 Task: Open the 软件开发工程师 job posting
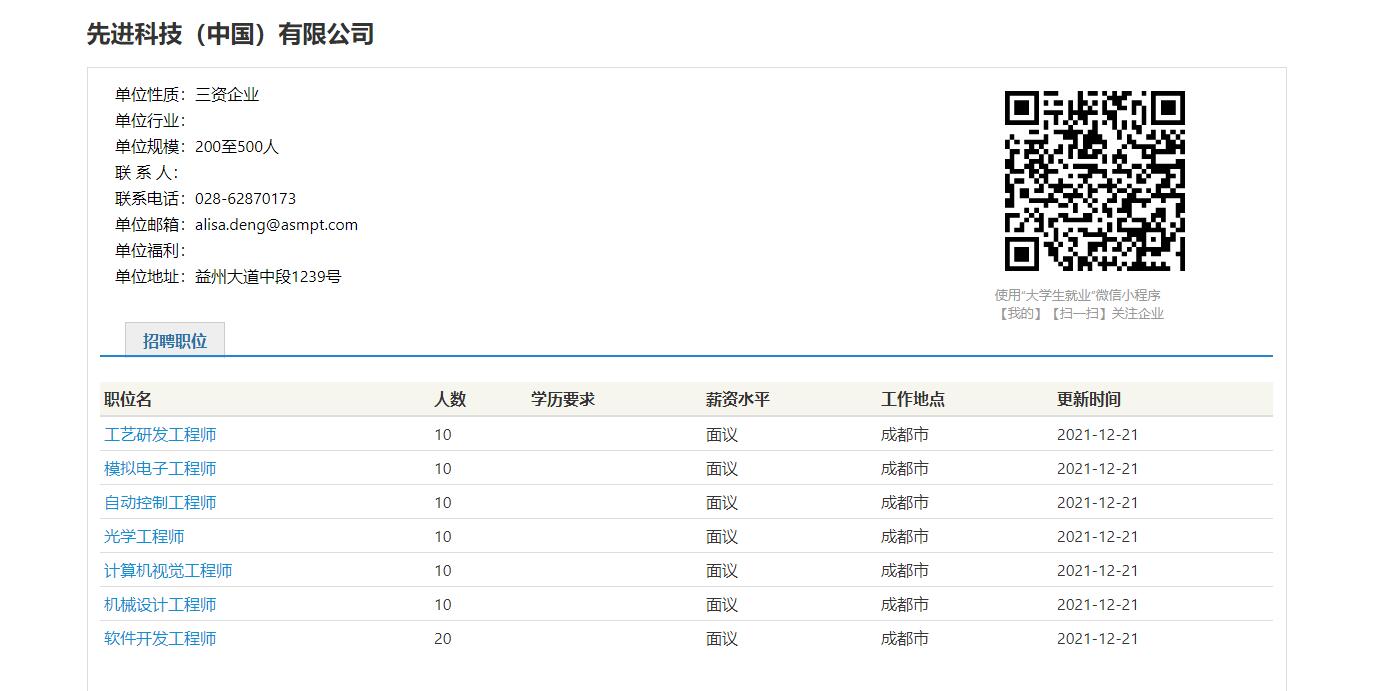tap(160, 639)
